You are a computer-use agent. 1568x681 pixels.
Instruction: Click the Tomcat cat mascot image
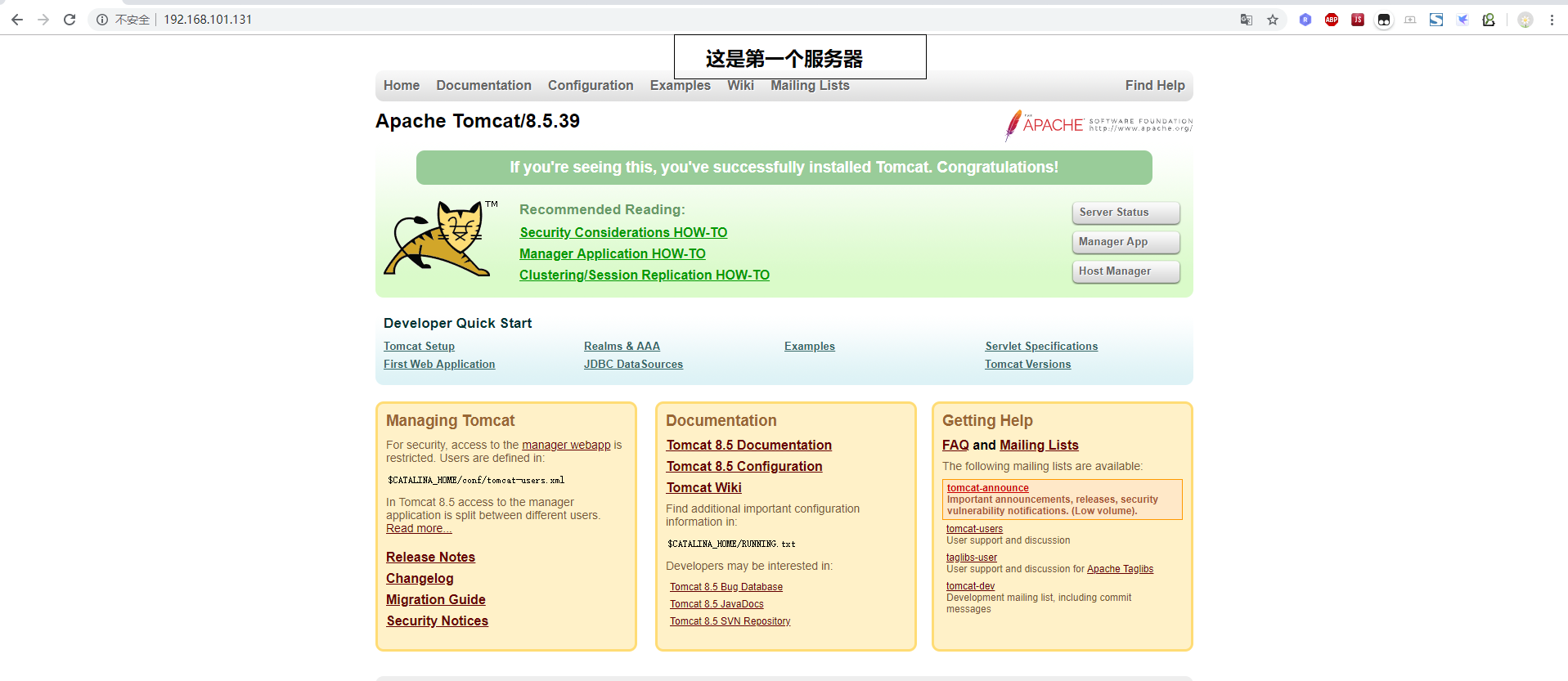tap(440, 238)
